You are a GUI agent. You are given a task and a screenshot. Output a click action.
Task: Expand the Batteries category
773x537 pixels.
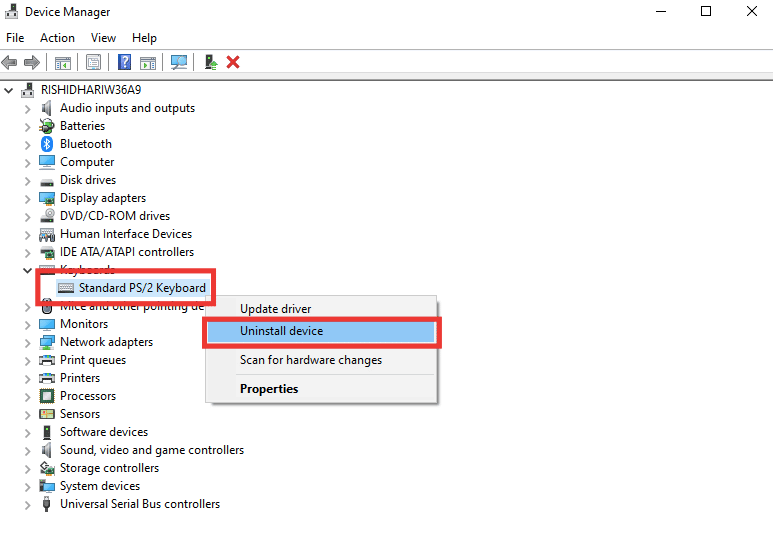click(28, 127)
